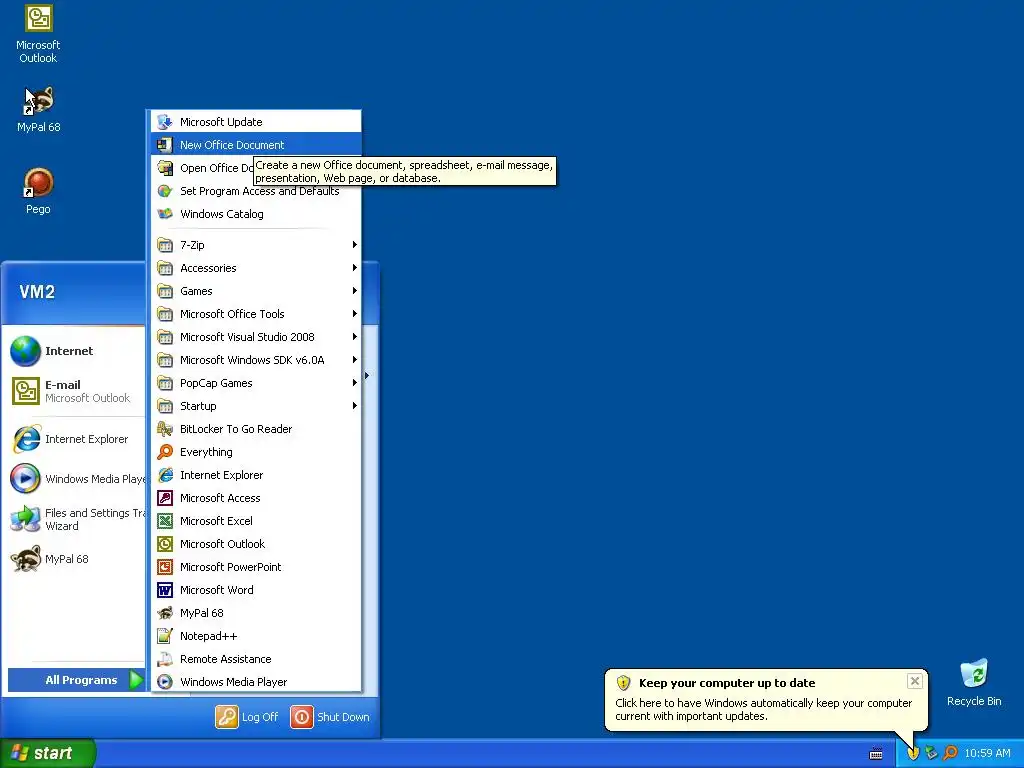1024x768 pixels.
Task: Expand the 7-Zip submenu
Action: coord(256,245)
